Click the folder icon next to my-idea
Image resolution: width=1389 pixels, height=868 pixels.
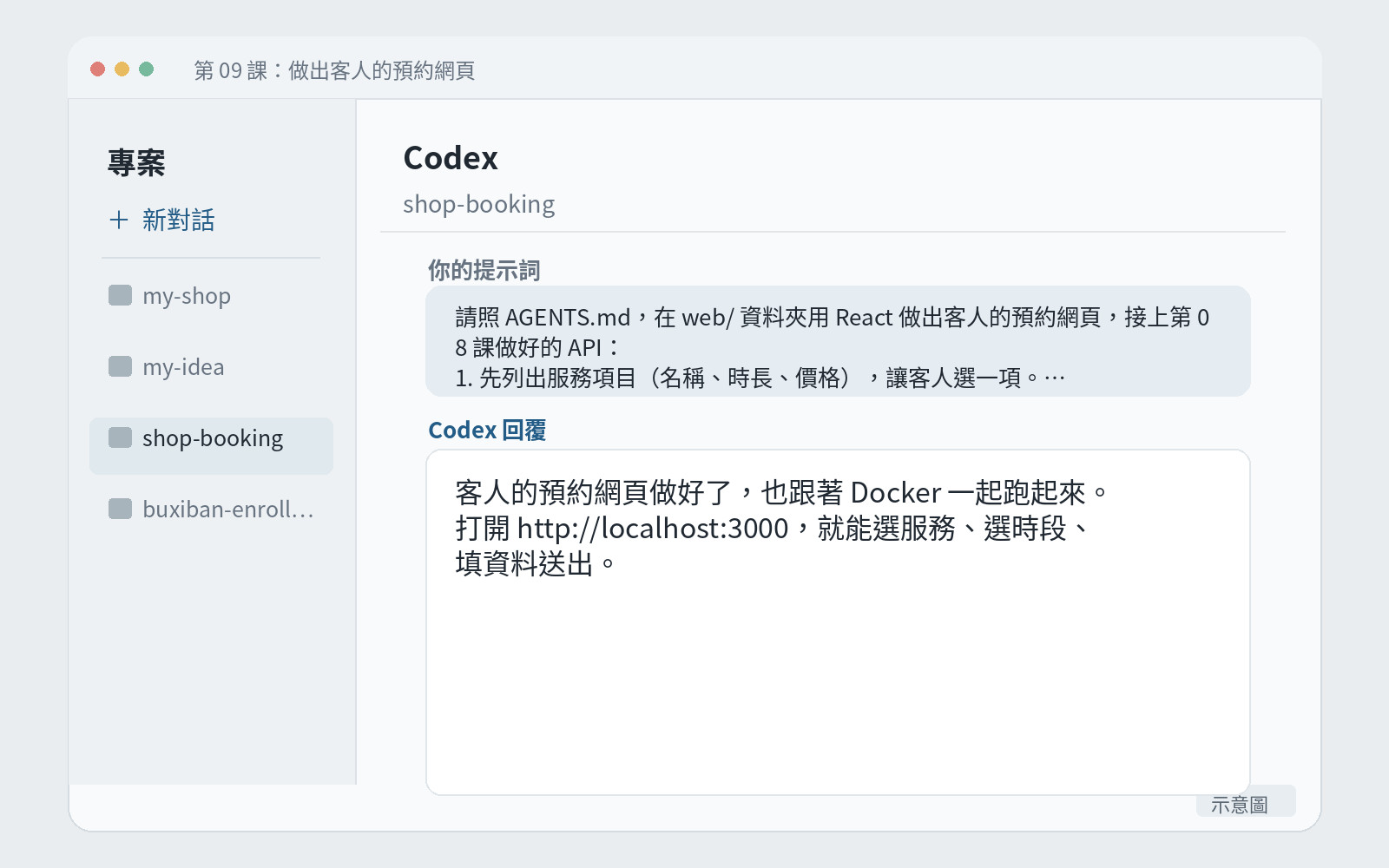pyautogui.click(x=120, y=366)
